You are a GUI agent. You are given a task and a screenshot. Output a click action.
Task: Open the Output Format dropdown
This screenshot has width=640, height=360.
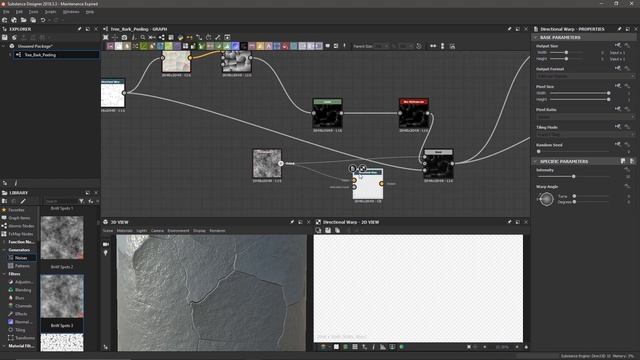[585, 76]
